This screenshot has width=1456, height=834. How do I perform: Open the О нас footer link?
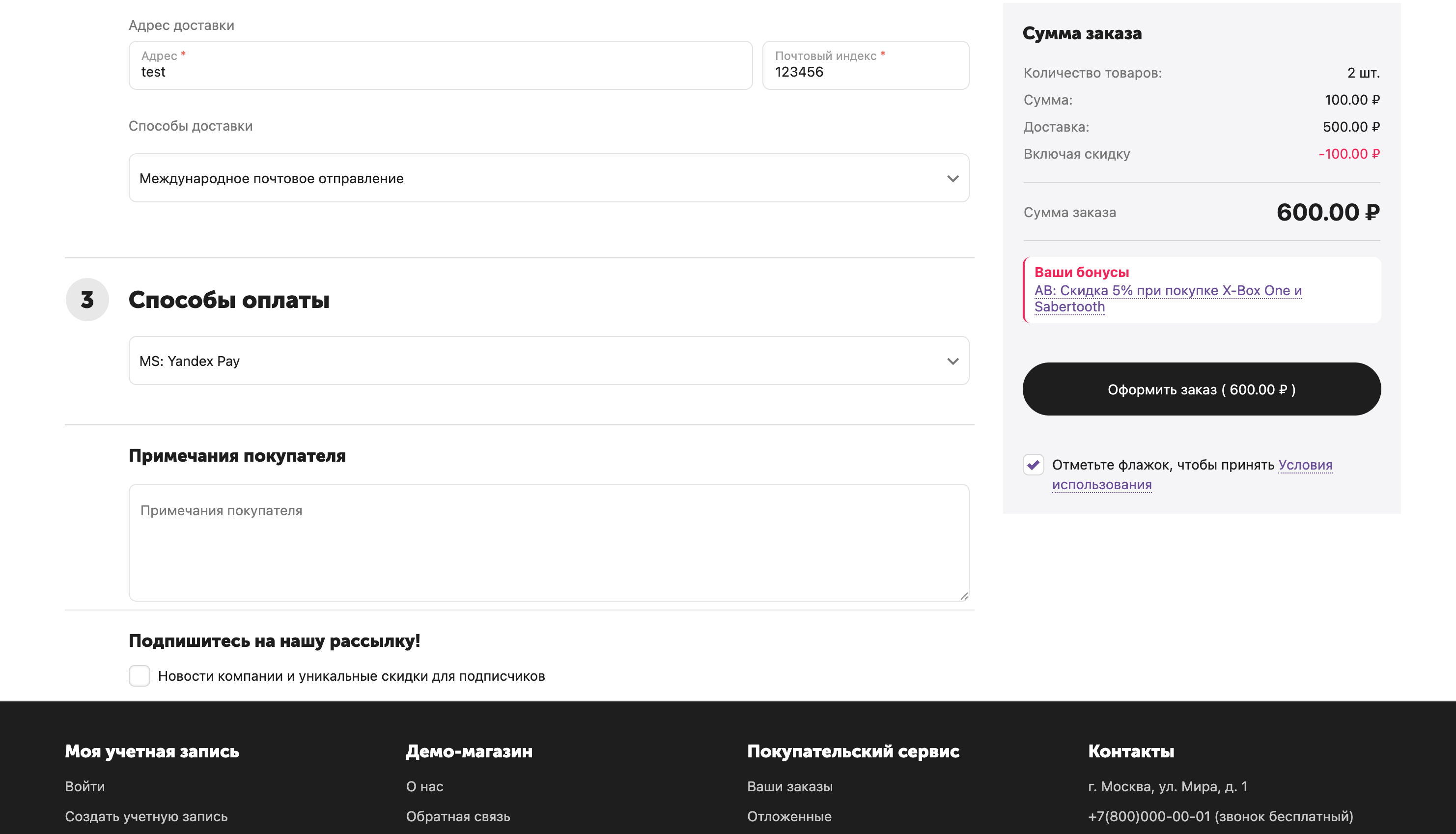click(x=424, y=786)
